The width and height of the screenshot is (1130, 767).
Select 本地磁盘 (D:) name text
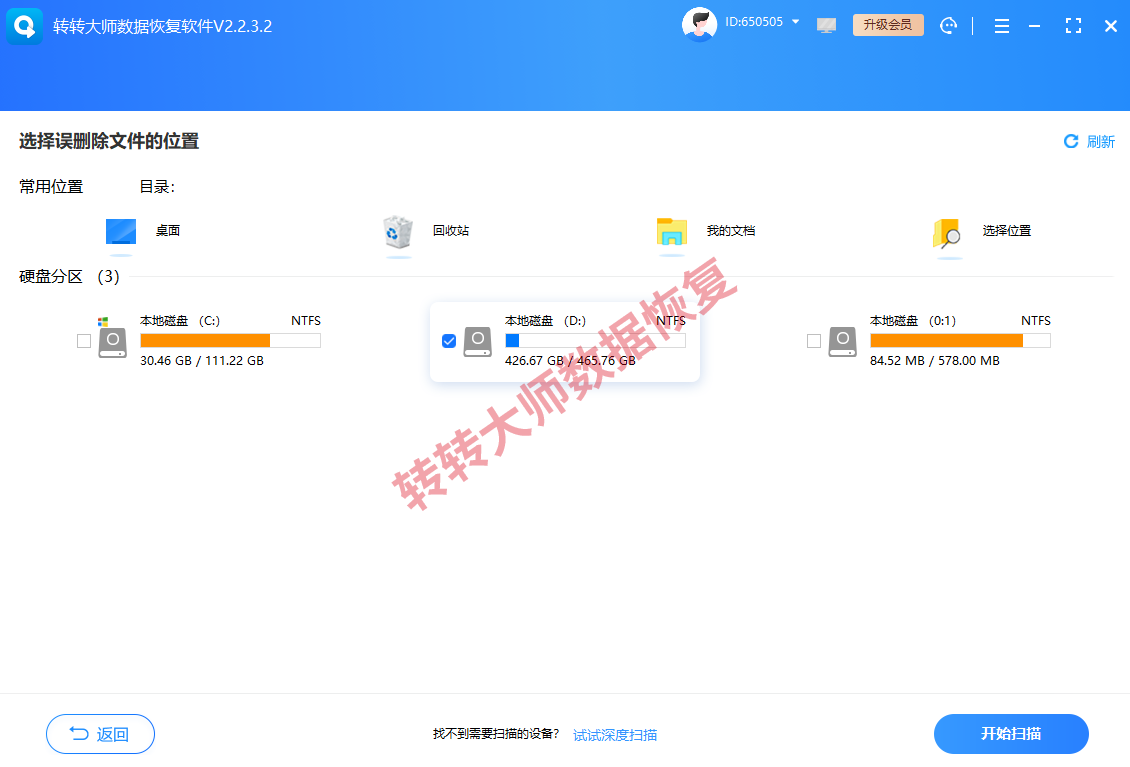coord(546,321)
